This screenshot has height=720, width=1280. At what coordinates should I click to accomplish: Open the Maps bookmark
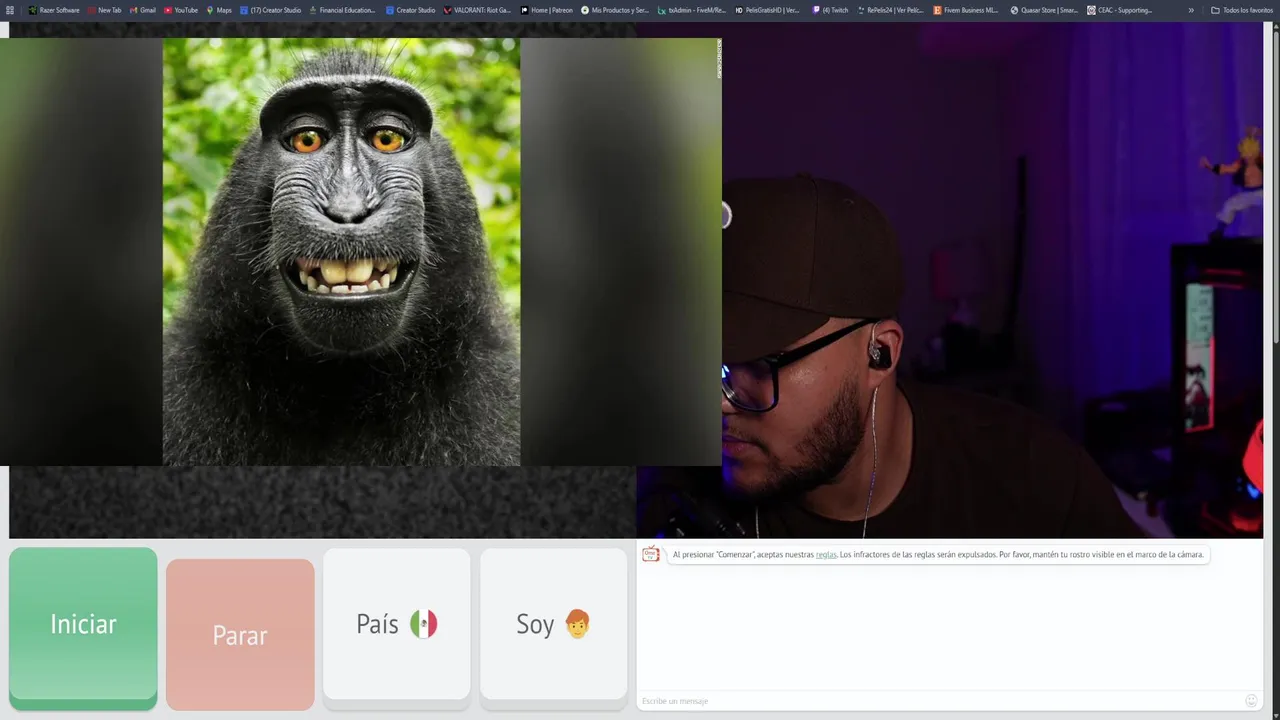point(218,10)
